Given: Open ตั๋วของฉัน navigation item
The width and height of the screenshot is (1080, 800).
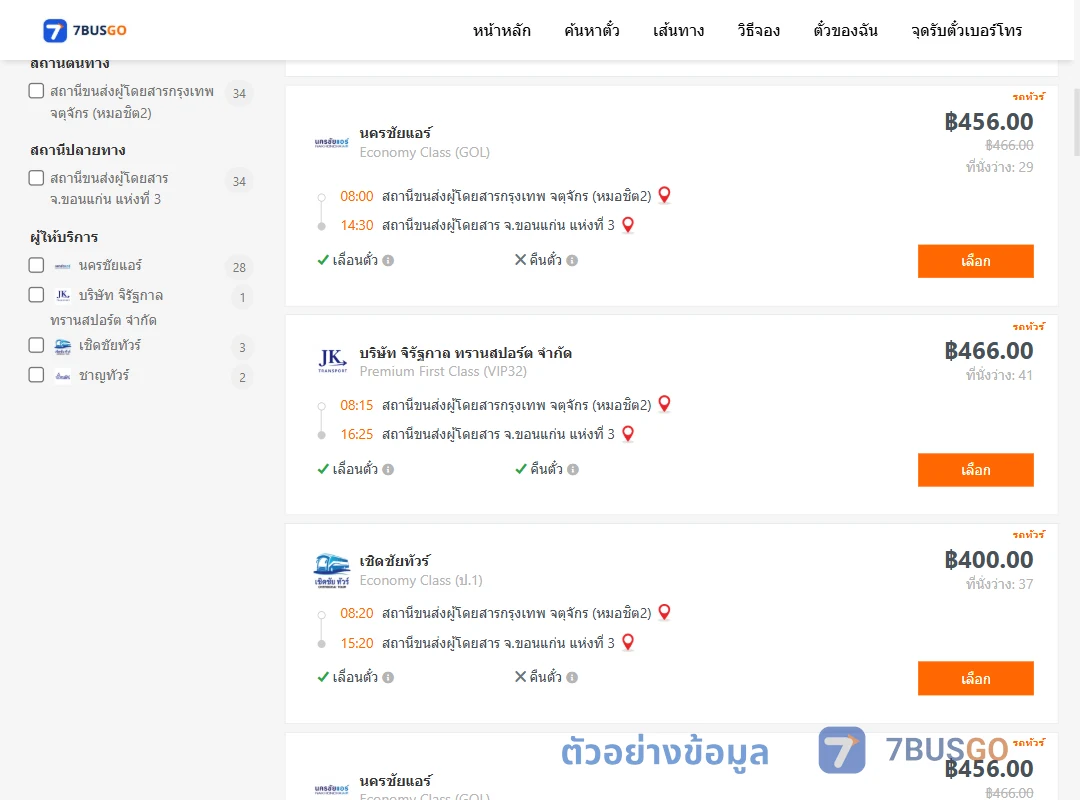Looking at the screenshot, I should click(x=845, y=30).
